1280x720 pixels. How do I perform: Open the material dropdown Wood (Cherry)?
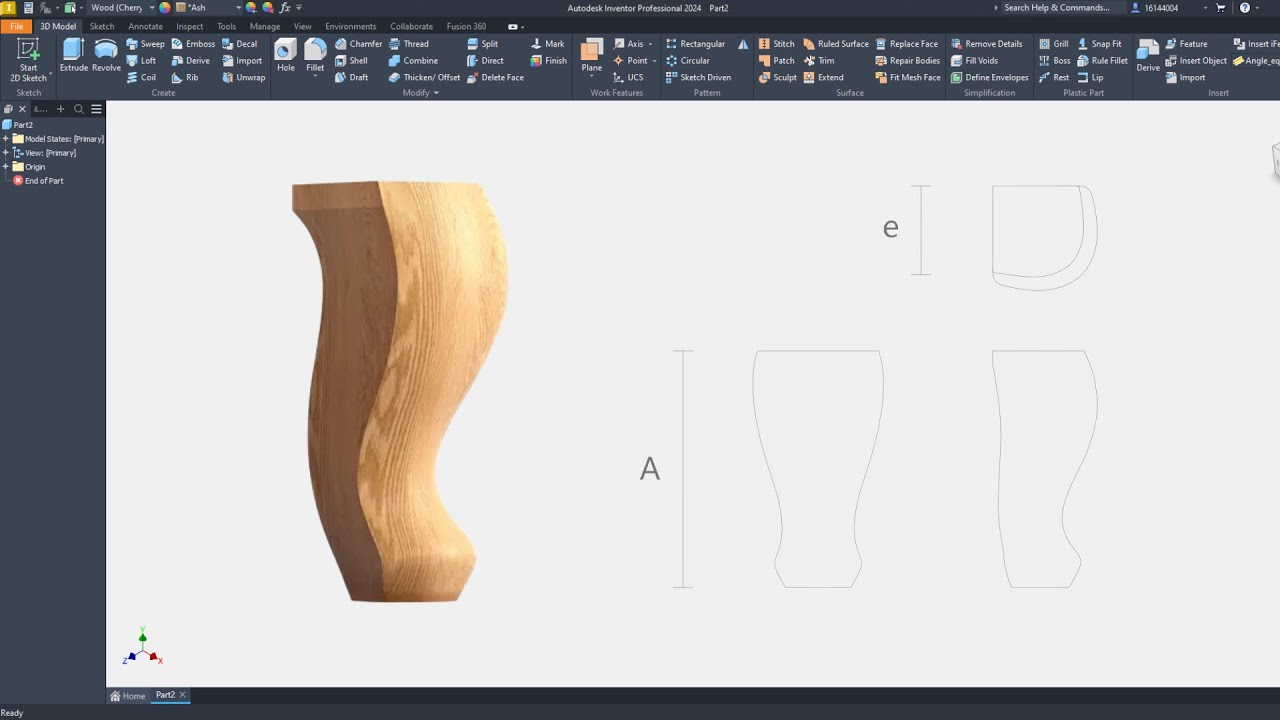(x=122, y=8)
